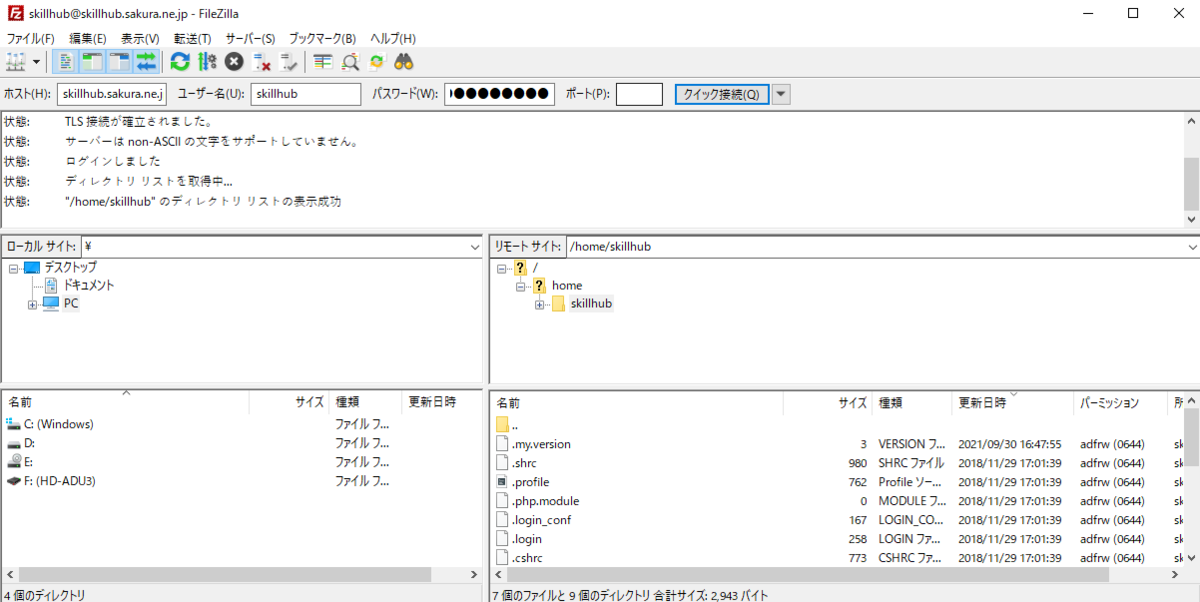Toggle remote directory tree display

point(119,62)
